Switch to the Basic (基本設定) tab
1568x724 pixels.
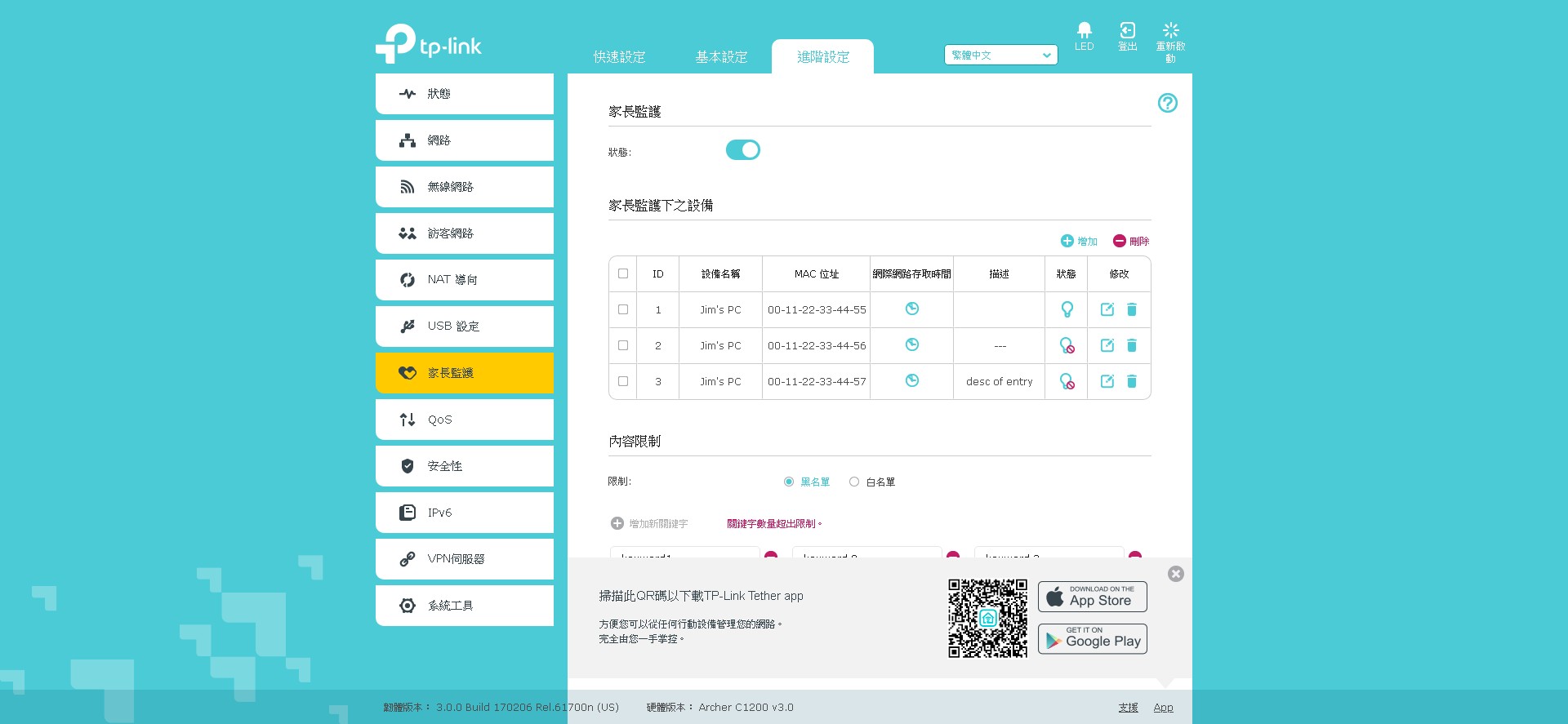tap(721, 57)
